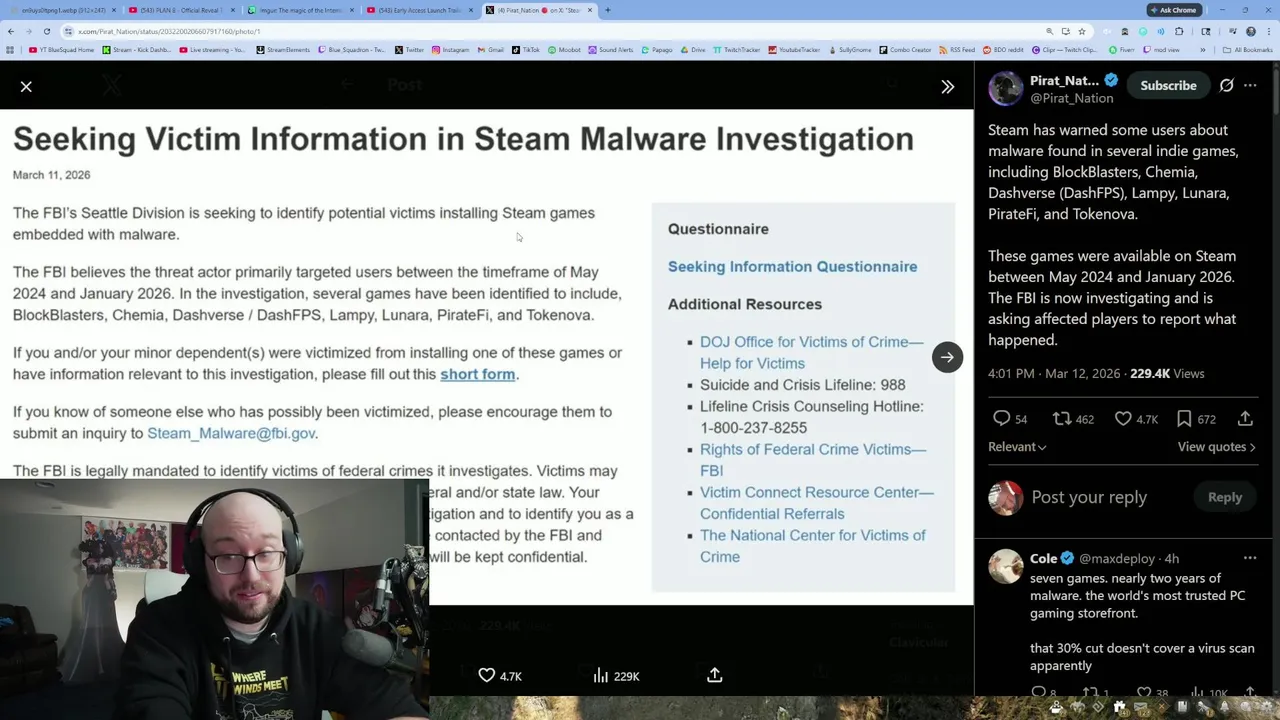Open Pirat_Nation profile avatar
This screenshot has height=720, width=1280.
(1005, 88)
